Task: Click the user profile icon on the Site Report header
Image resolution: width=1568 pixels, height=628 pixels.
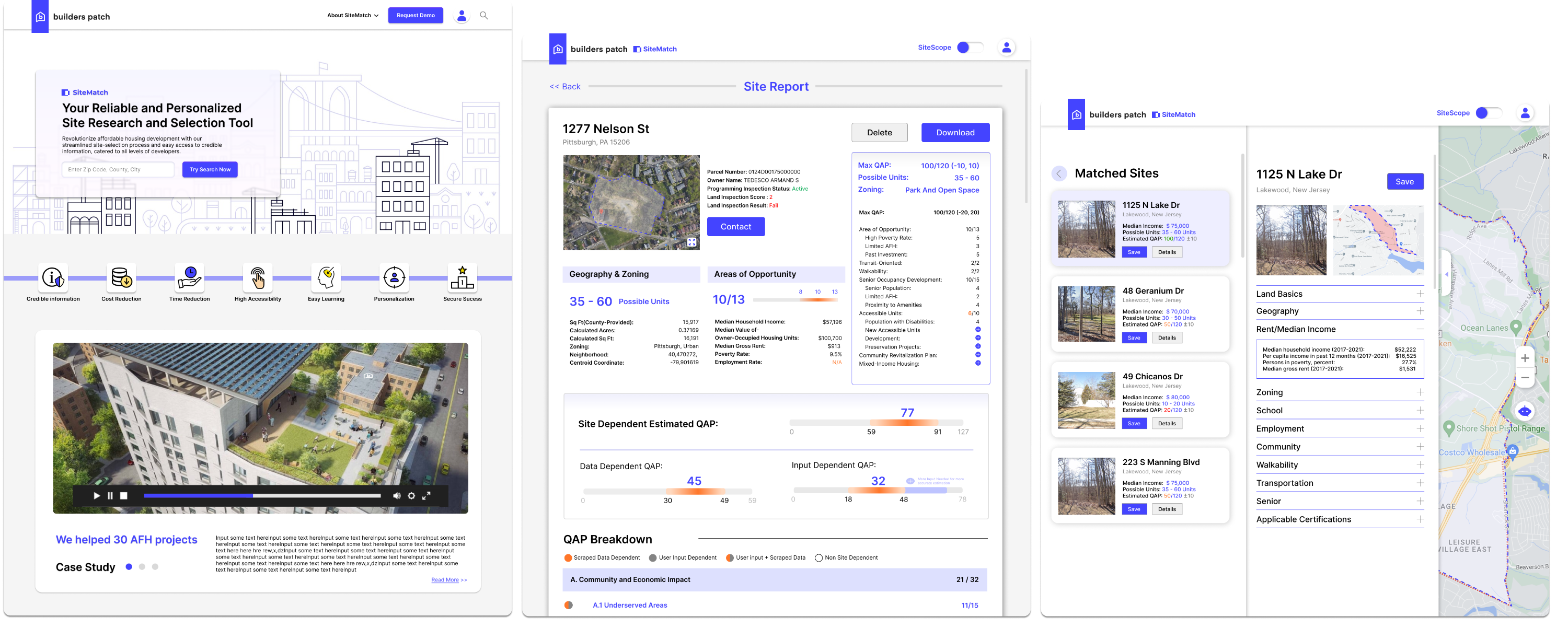Action: pyautogui.click(x=1007, y=47)
